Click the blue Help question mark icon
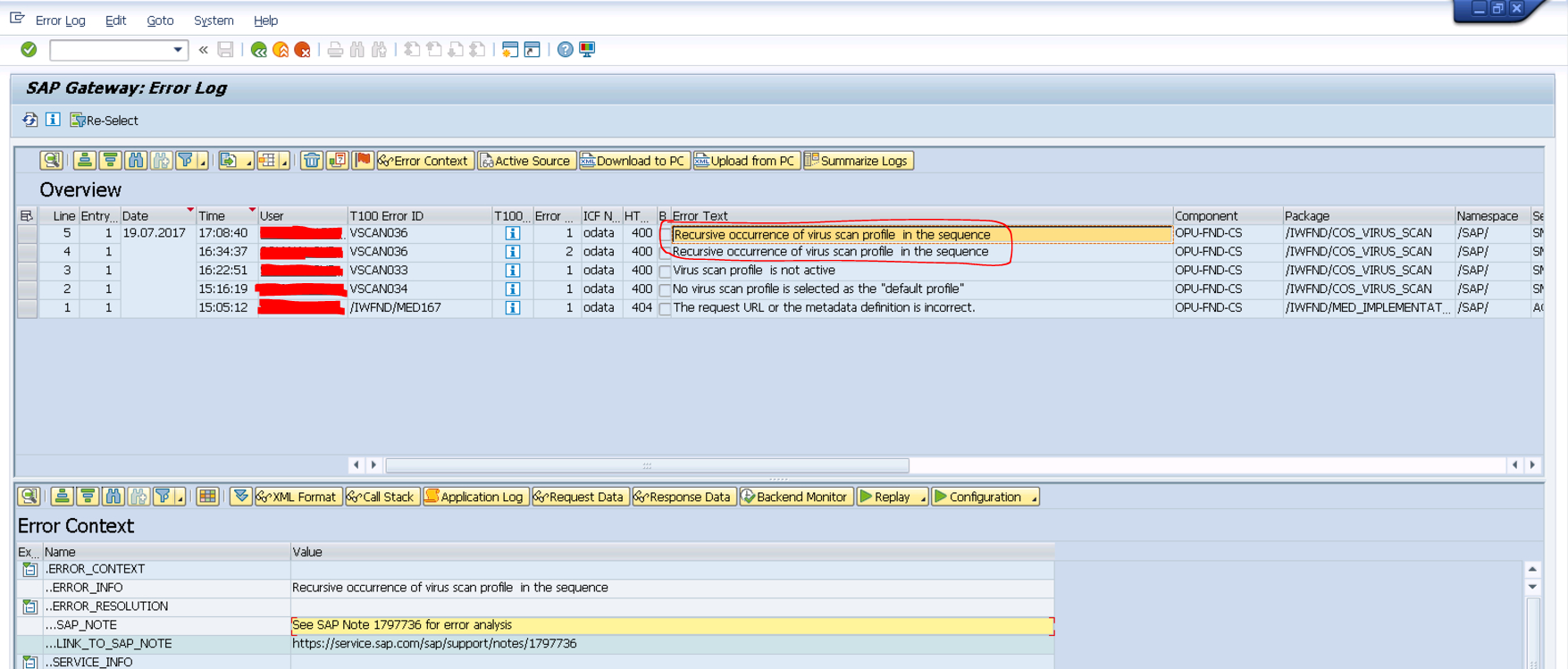The width and height of the screenshot is (1568, 669). tap(565, 49)
